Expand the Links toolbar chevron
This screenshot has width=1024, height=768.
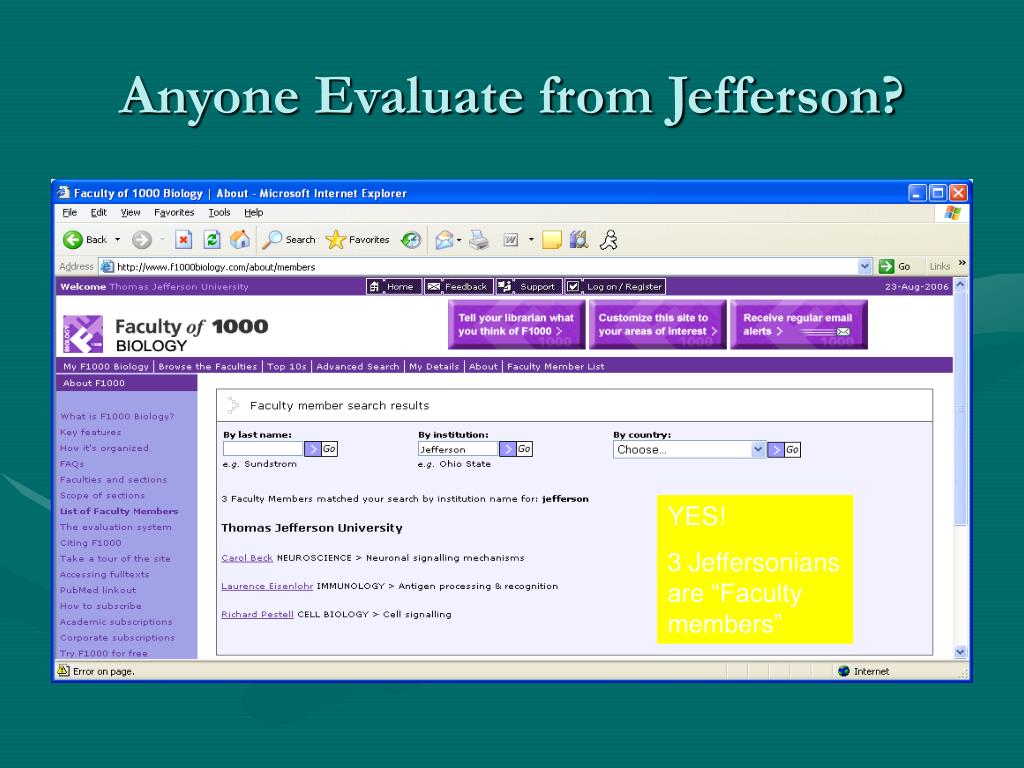click(962, 263)
